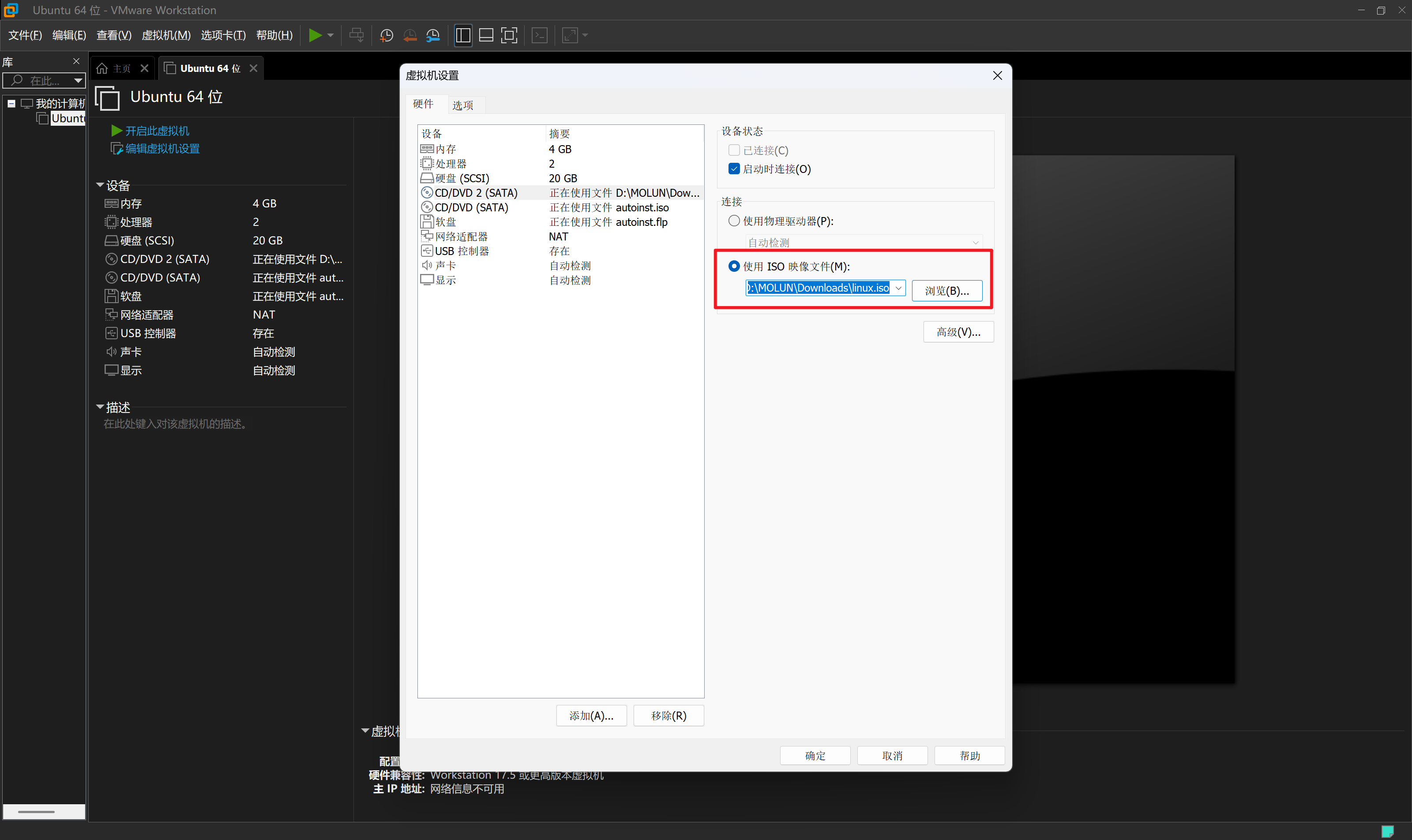Close the Ubuntu 64 位 tab
1412x840 pixels.
pos(254,68)
